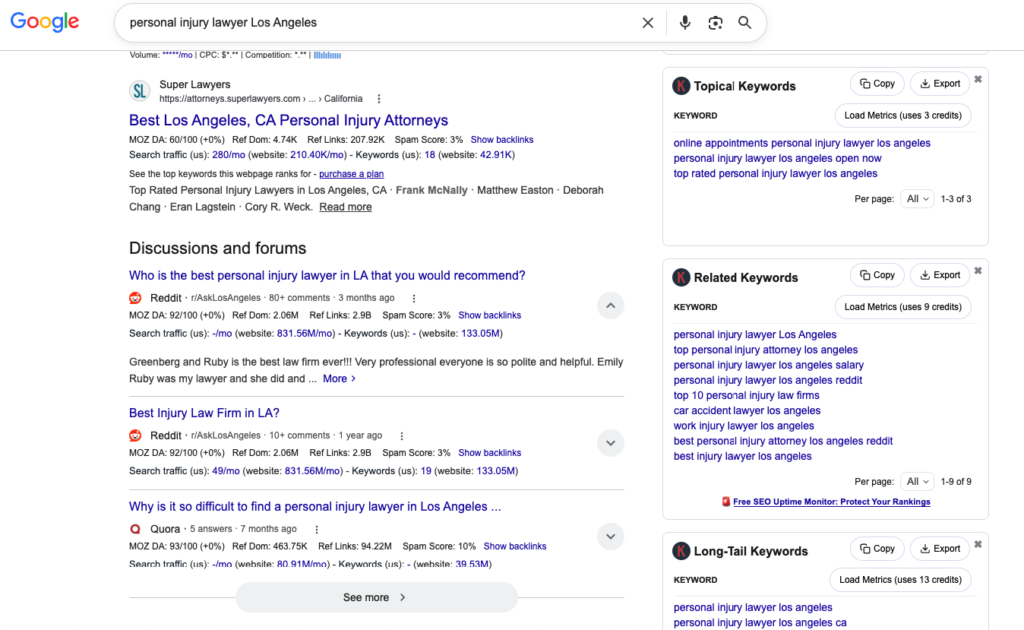Click the magnifying glass search icon
This screenshot has width=1024, height=630.
(744, 23)
